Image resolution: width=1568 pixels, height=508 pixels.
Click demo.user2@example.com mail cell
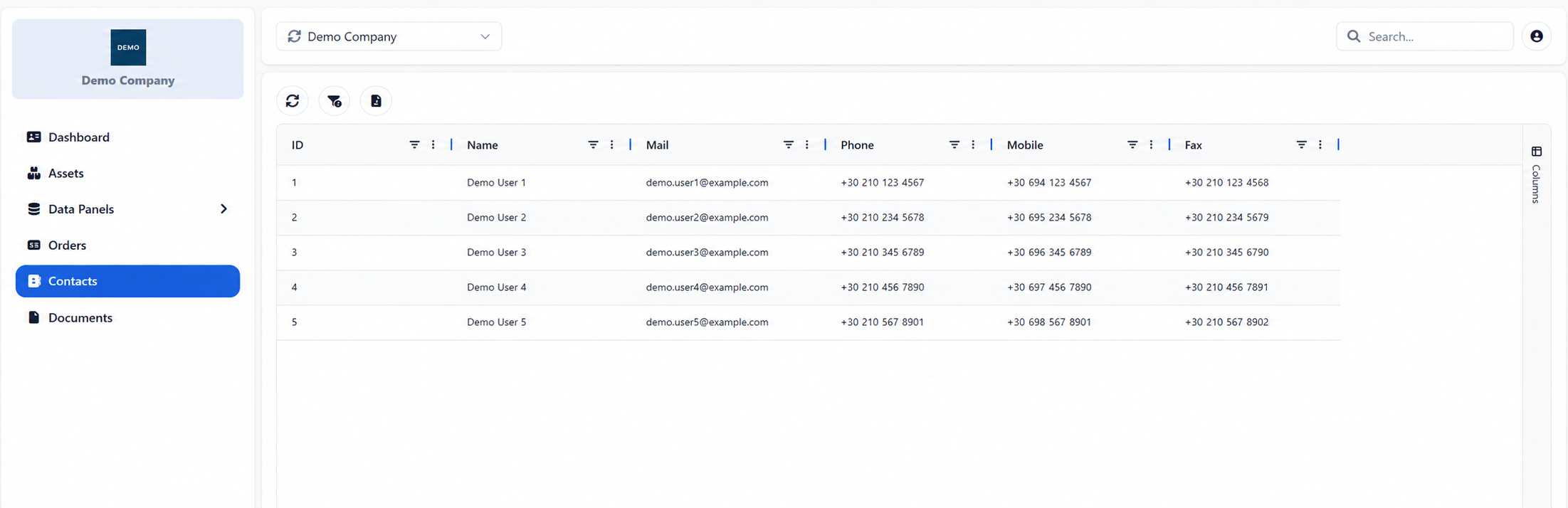[x=707, y=218]
